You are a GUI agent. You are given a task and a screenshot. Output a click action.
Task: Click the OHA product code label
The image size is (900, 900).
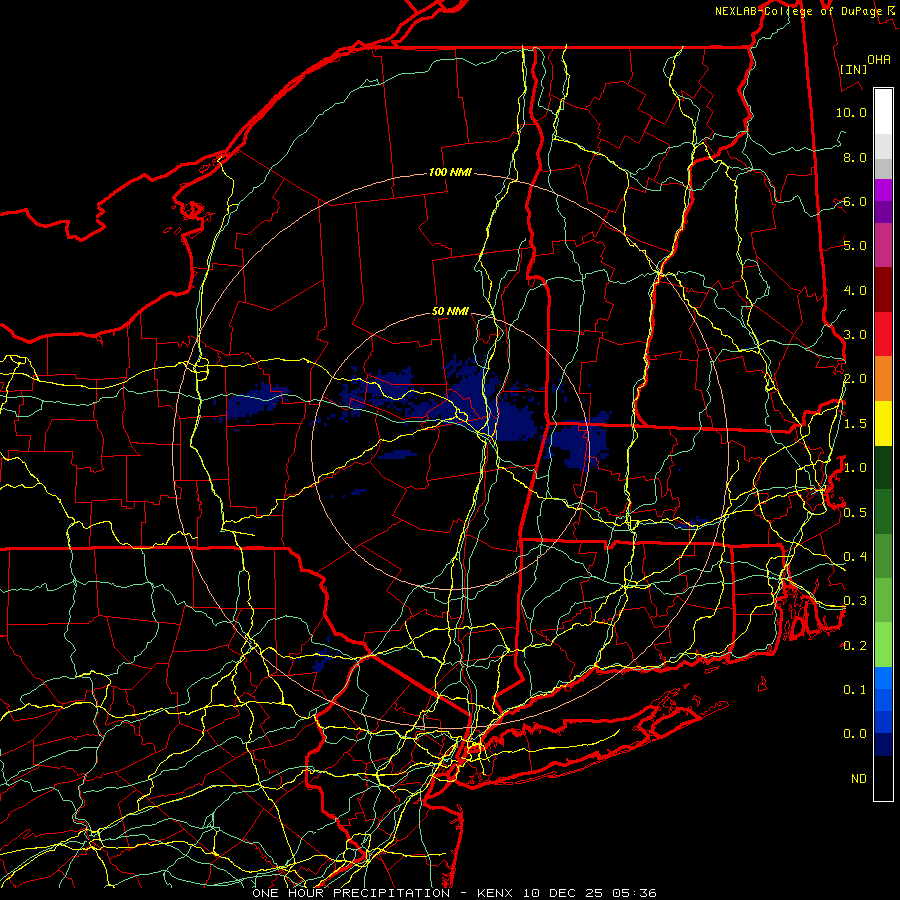tap(879, 59)
